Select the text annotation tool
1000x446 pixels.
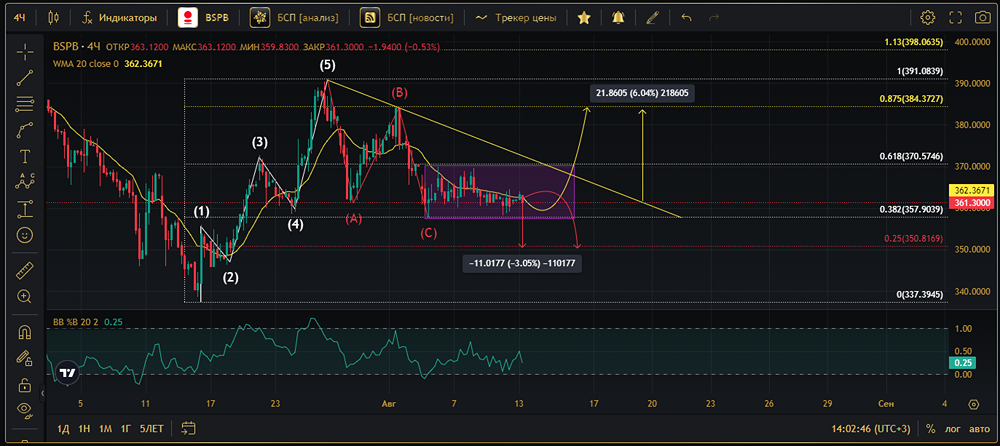click(24, 156)
